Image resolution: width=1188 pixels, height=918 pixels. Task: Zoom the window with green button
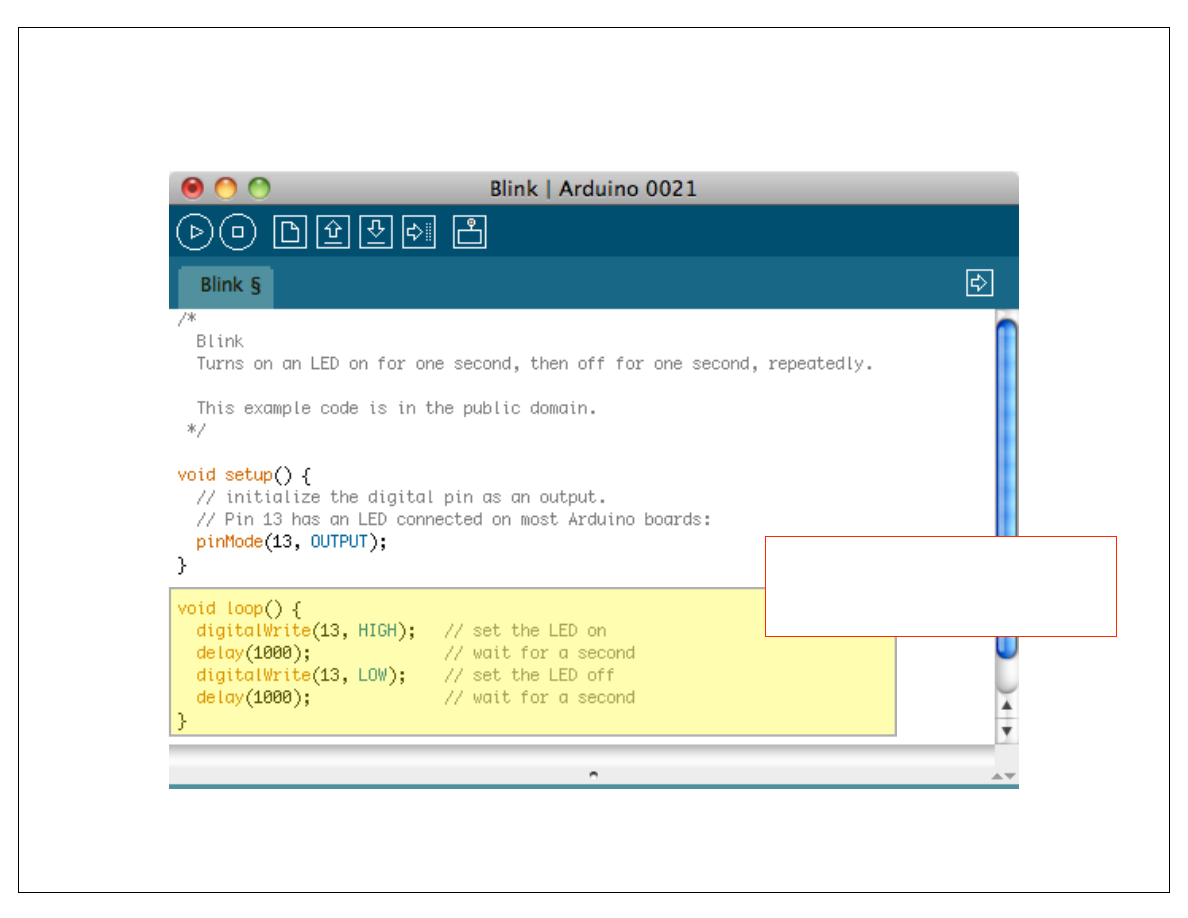tap(259, 188)
